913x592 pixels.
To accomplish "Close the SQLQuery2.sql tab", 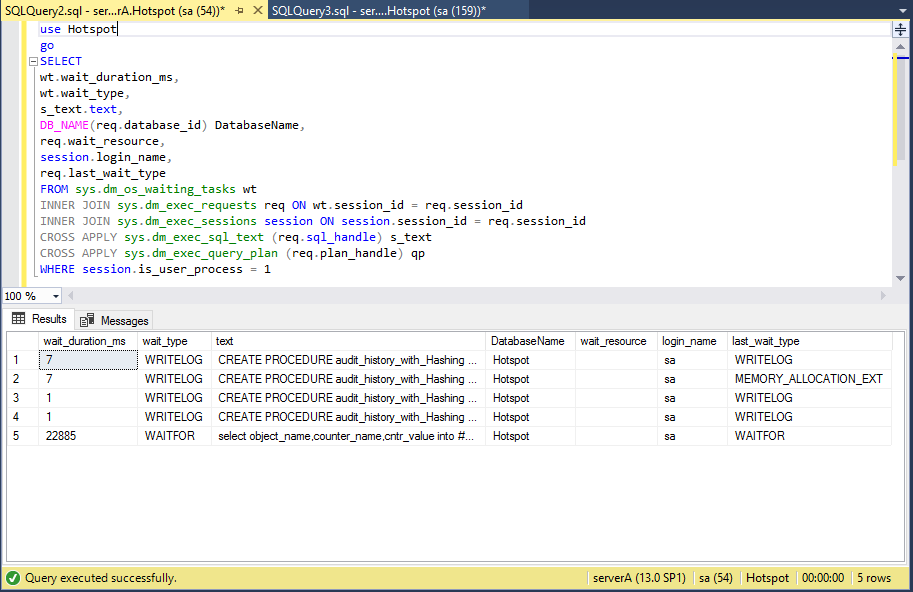I will click(x=256, y=10).
